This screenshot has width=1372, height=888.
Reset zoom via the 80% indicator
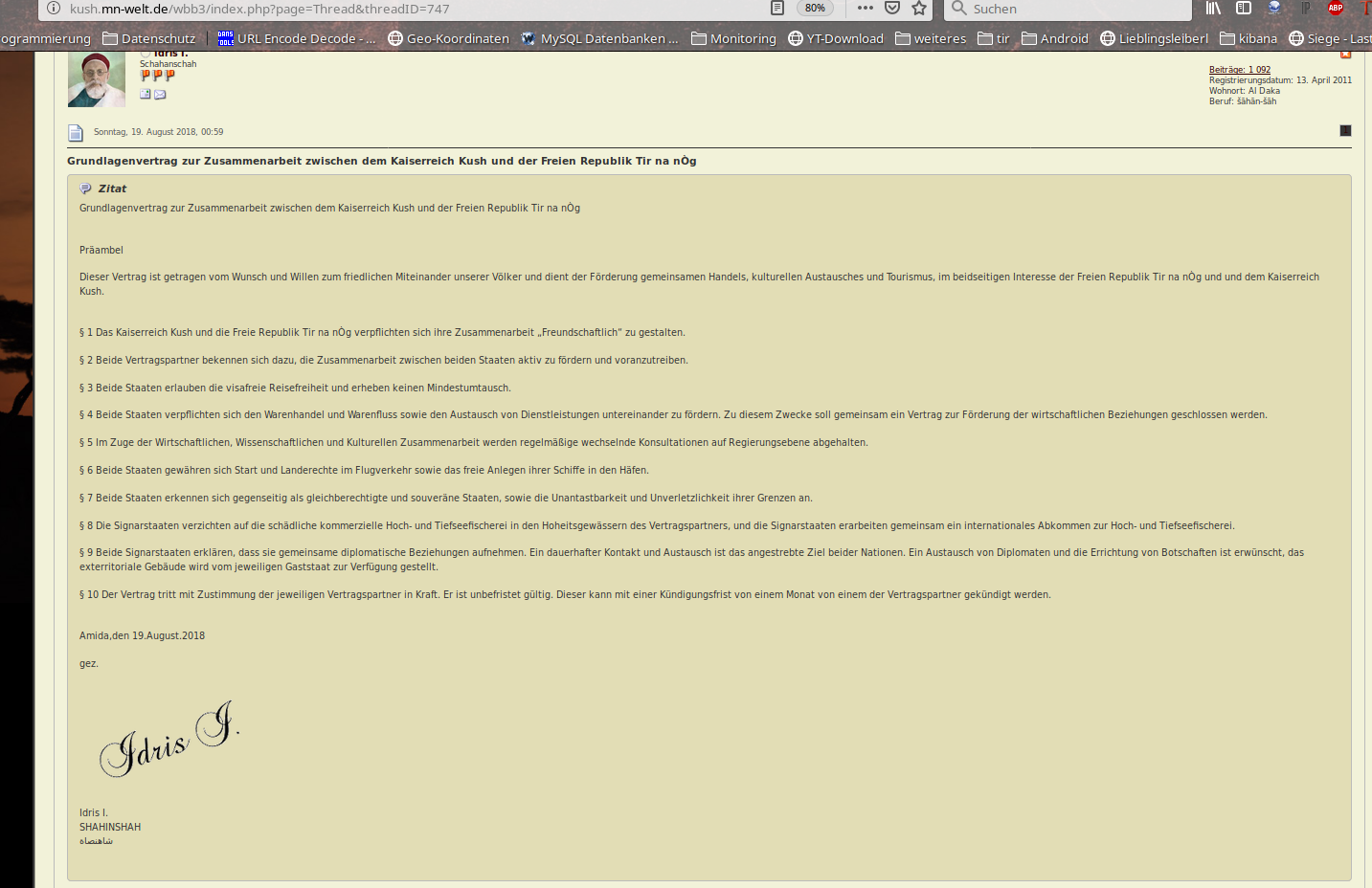point(815,8)
